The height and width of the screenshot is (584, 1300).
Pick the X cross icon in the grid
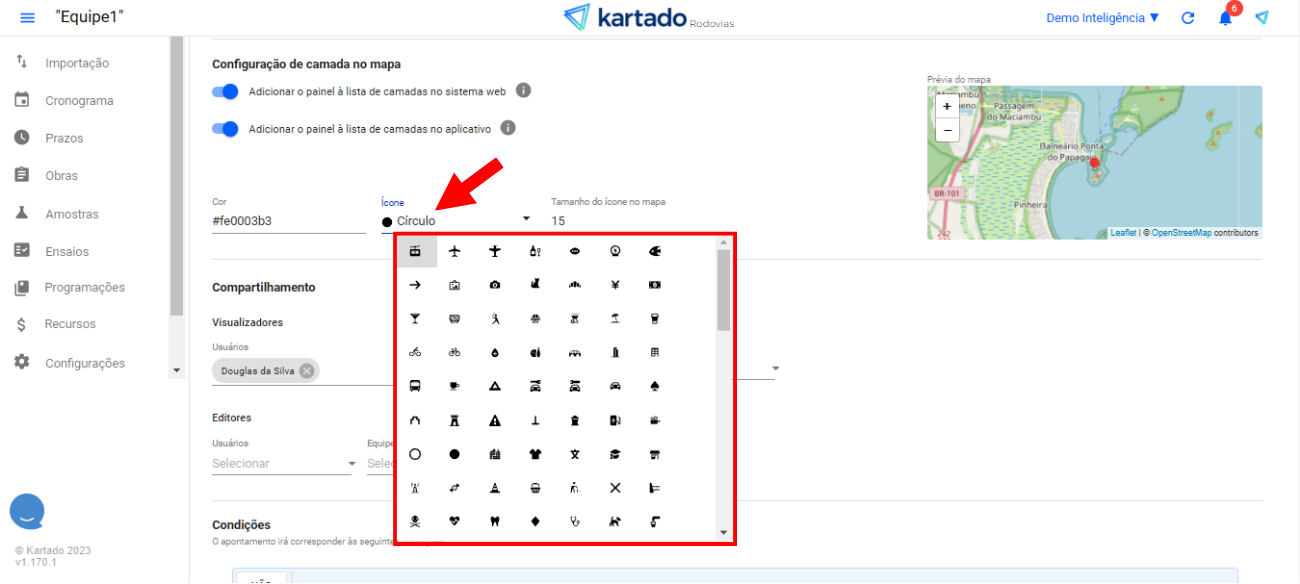615,488
